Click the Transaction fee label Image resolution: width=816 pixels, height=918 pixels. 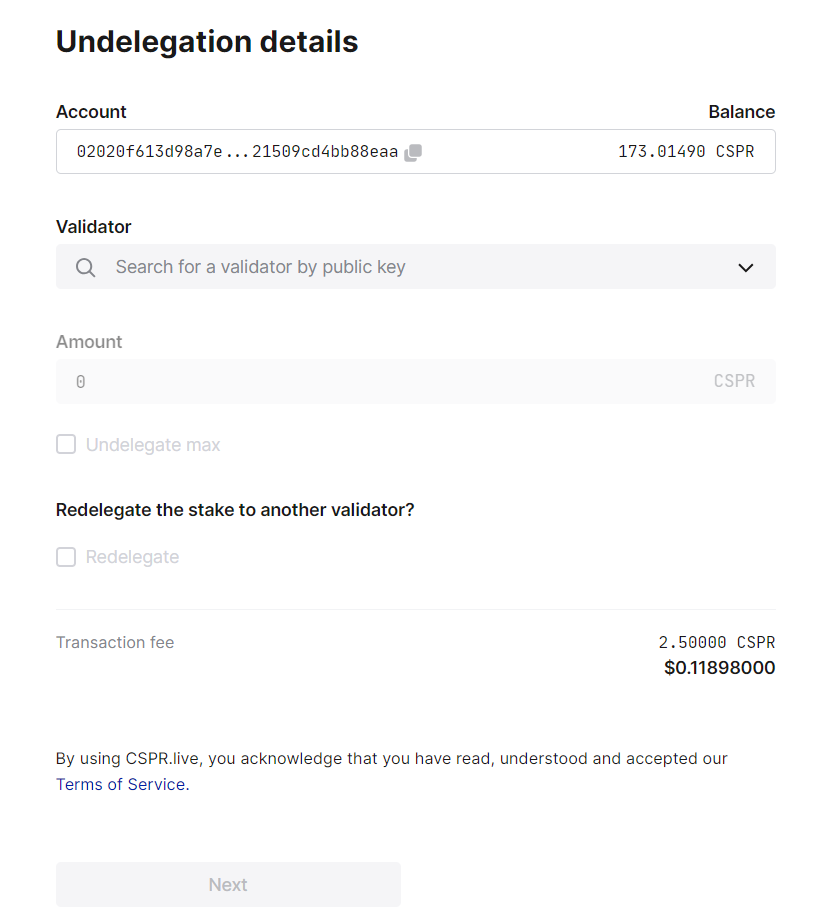click(115, 642)
